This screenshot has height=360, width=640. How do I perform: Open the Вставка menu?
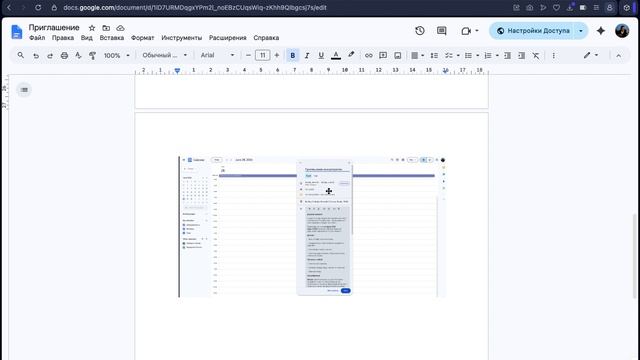[112, 38]
